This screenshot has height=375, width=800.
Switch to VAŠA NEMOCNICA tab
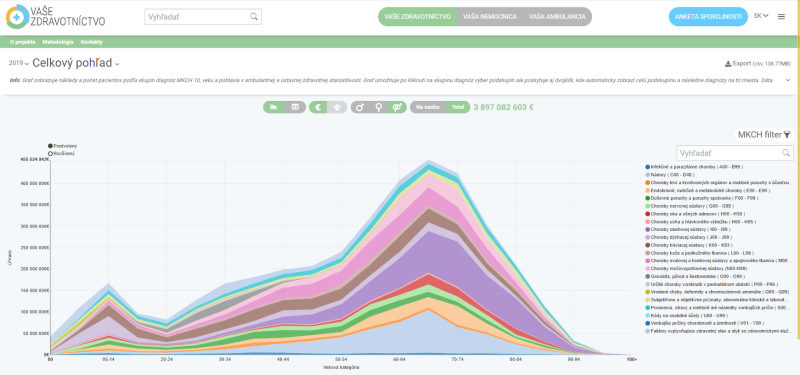(490, 16)
